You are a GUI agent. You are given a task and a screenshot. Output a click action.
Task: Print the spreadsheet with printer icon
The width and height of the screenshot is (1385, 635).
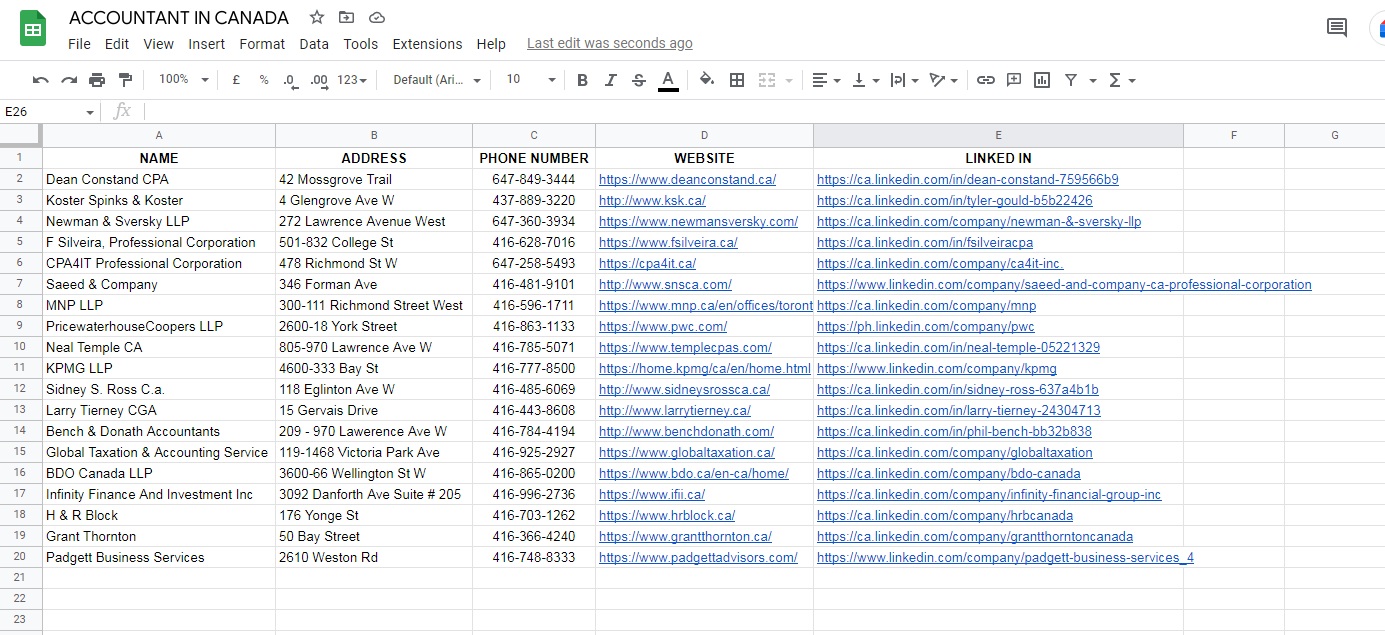tap(97, 80)
